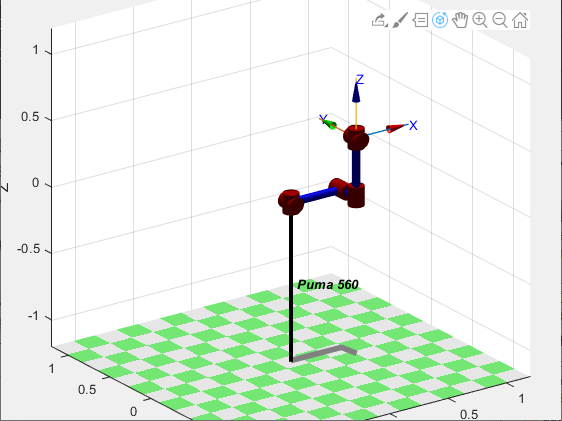Click the red wrist joint under frame
Screen dimensions: 562x421
pos(356,138)
